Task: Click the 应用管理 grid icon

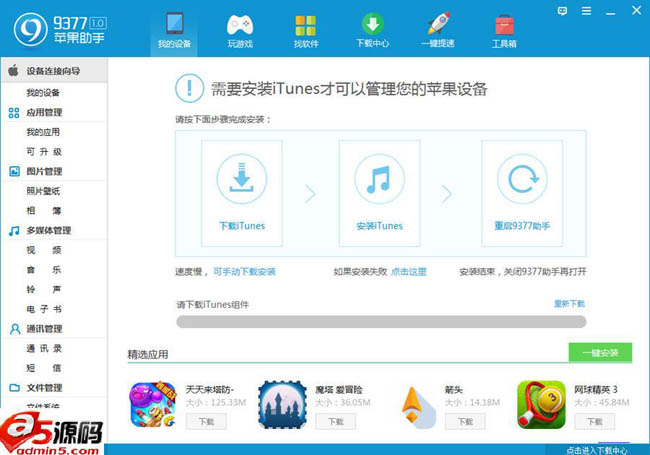Action: click(14, 112)
